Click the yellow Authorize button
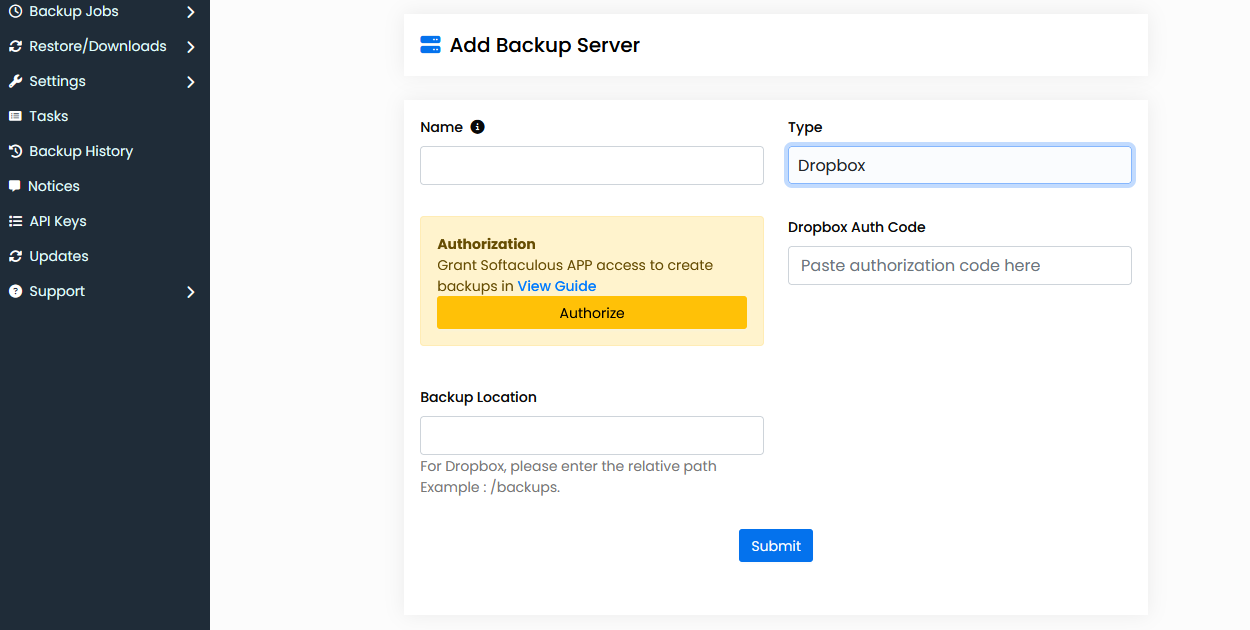The width and height of the screenshot is (1250, 630). click(x=592, y=313)
